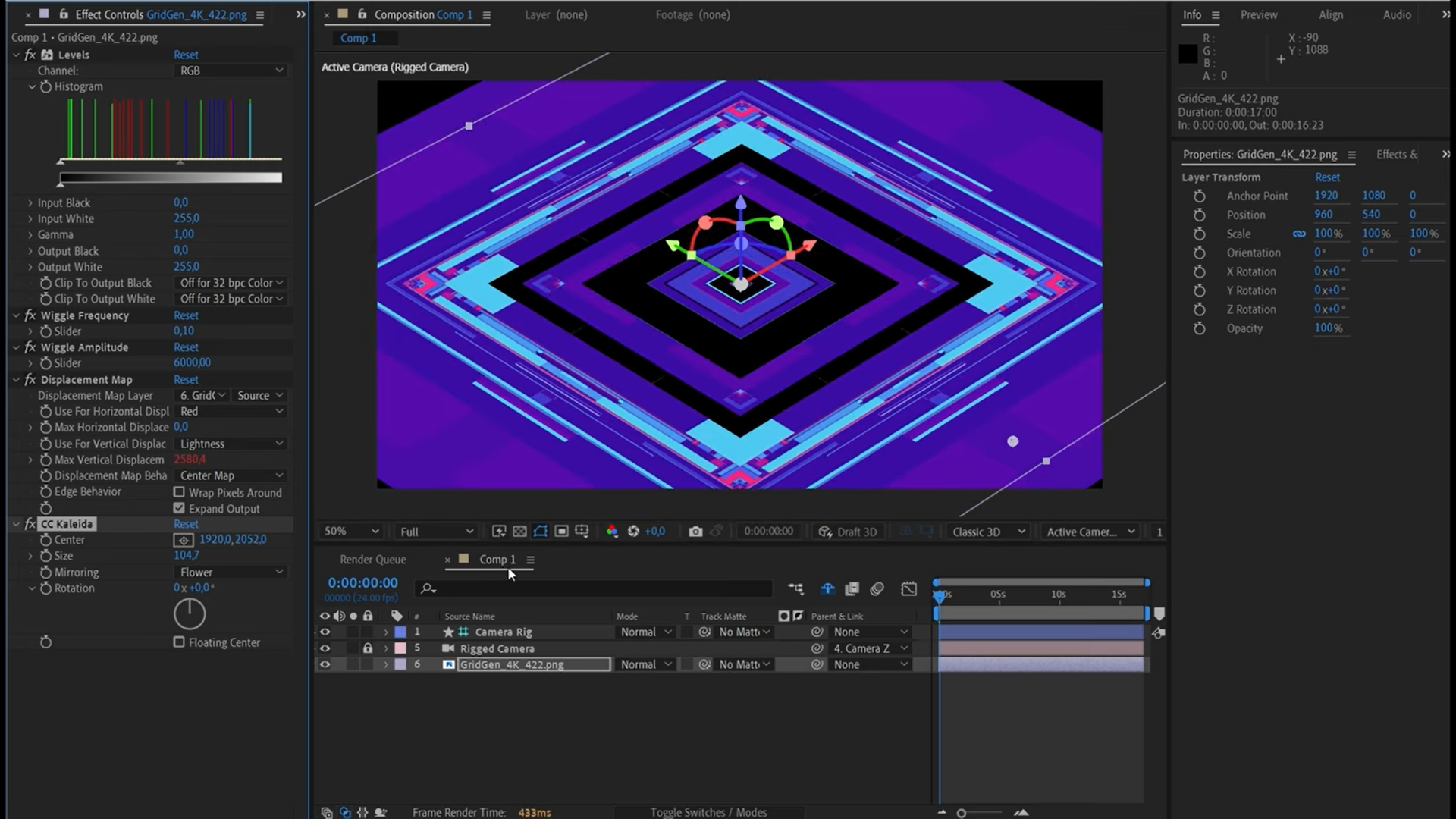
Task: Collapse the Levels effect group
Action: (x=16, y=55)
